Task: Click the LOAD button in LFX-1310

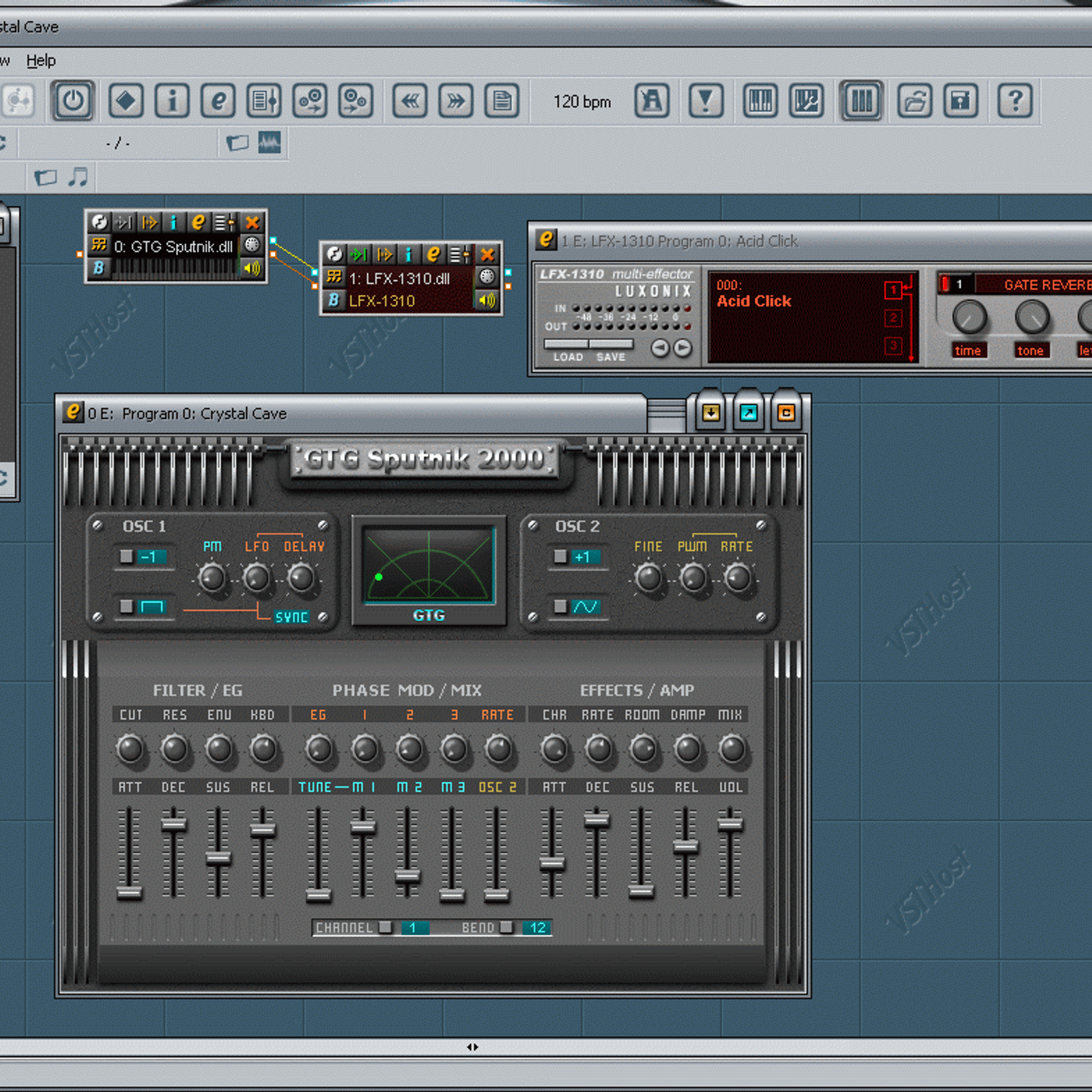Action: [x=567, y=357]
